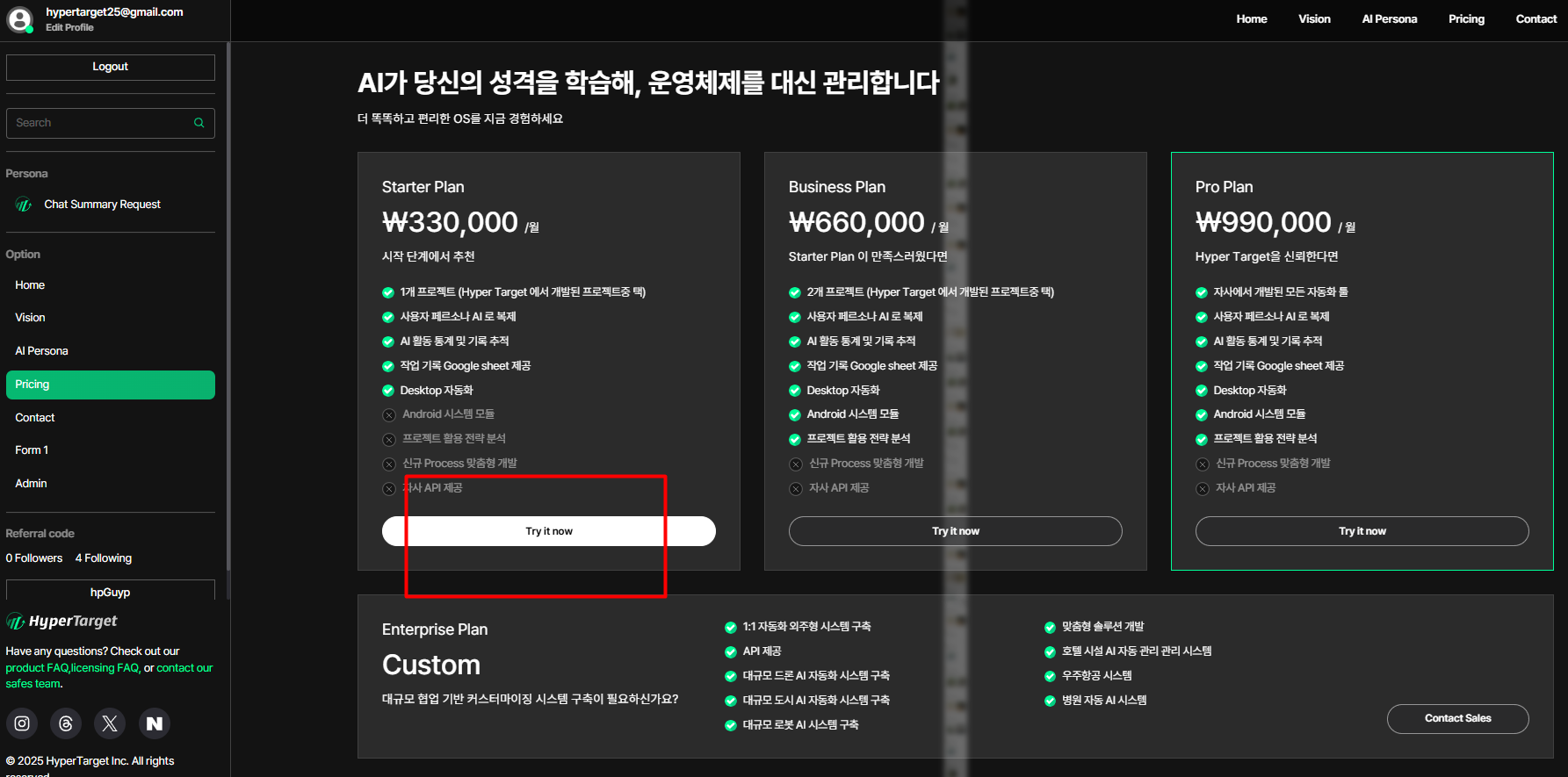Click Home in the top navigation
The image size is (1568, 777).
pos(1252,19)
